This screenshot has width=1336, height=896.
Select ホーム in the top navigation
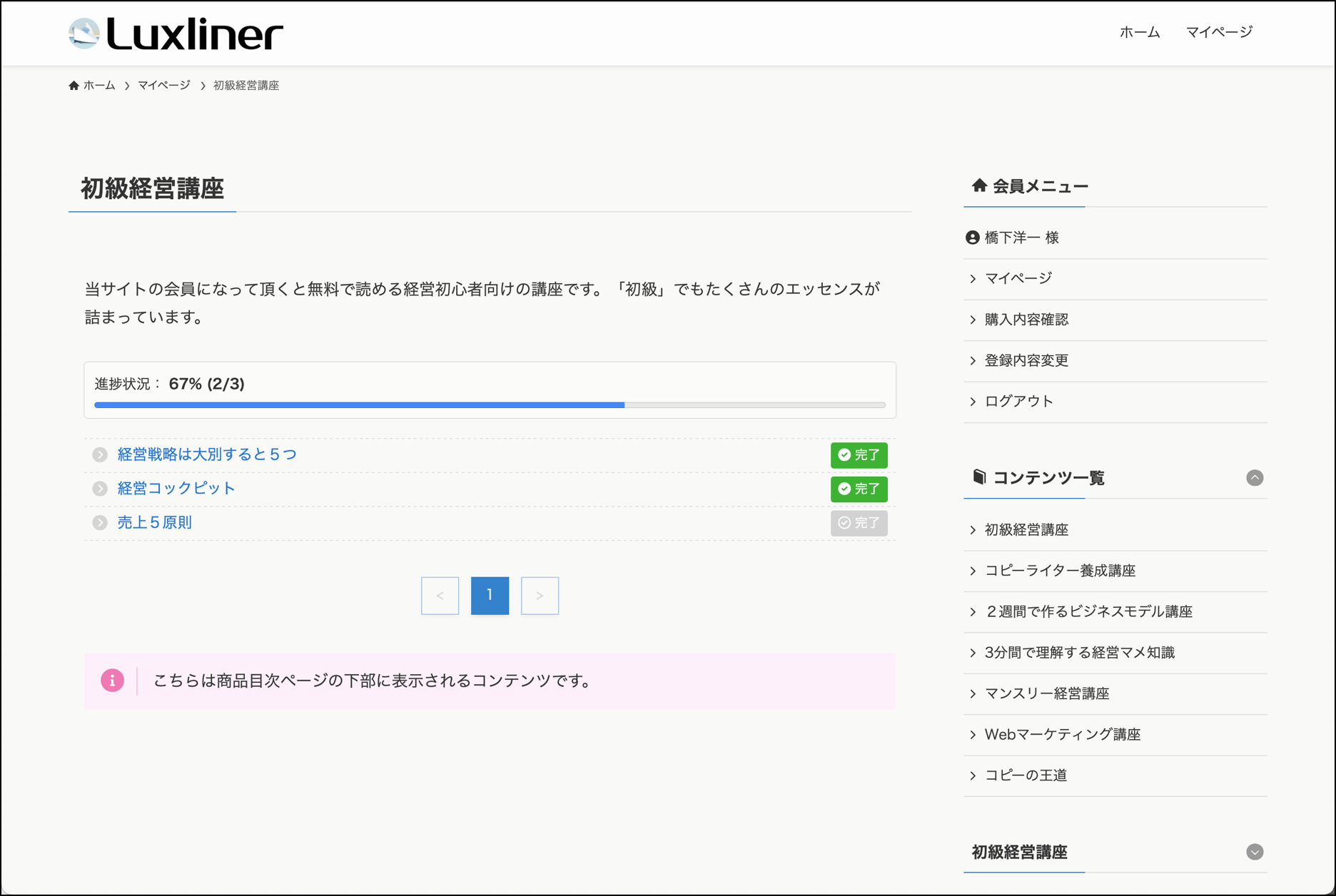[x=1139, y=32]
